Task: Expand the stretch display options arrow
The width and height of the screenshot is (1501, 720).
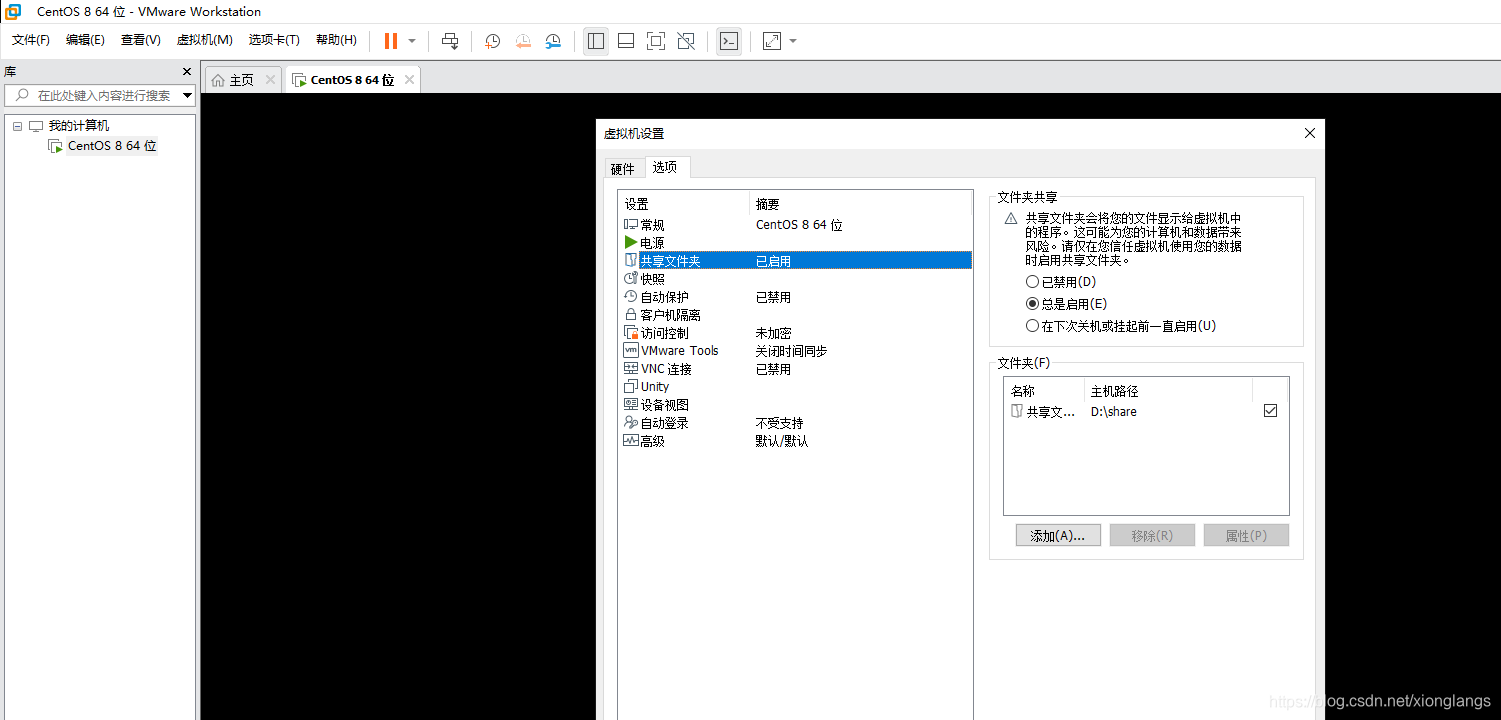Action: (x=793, y=41)
